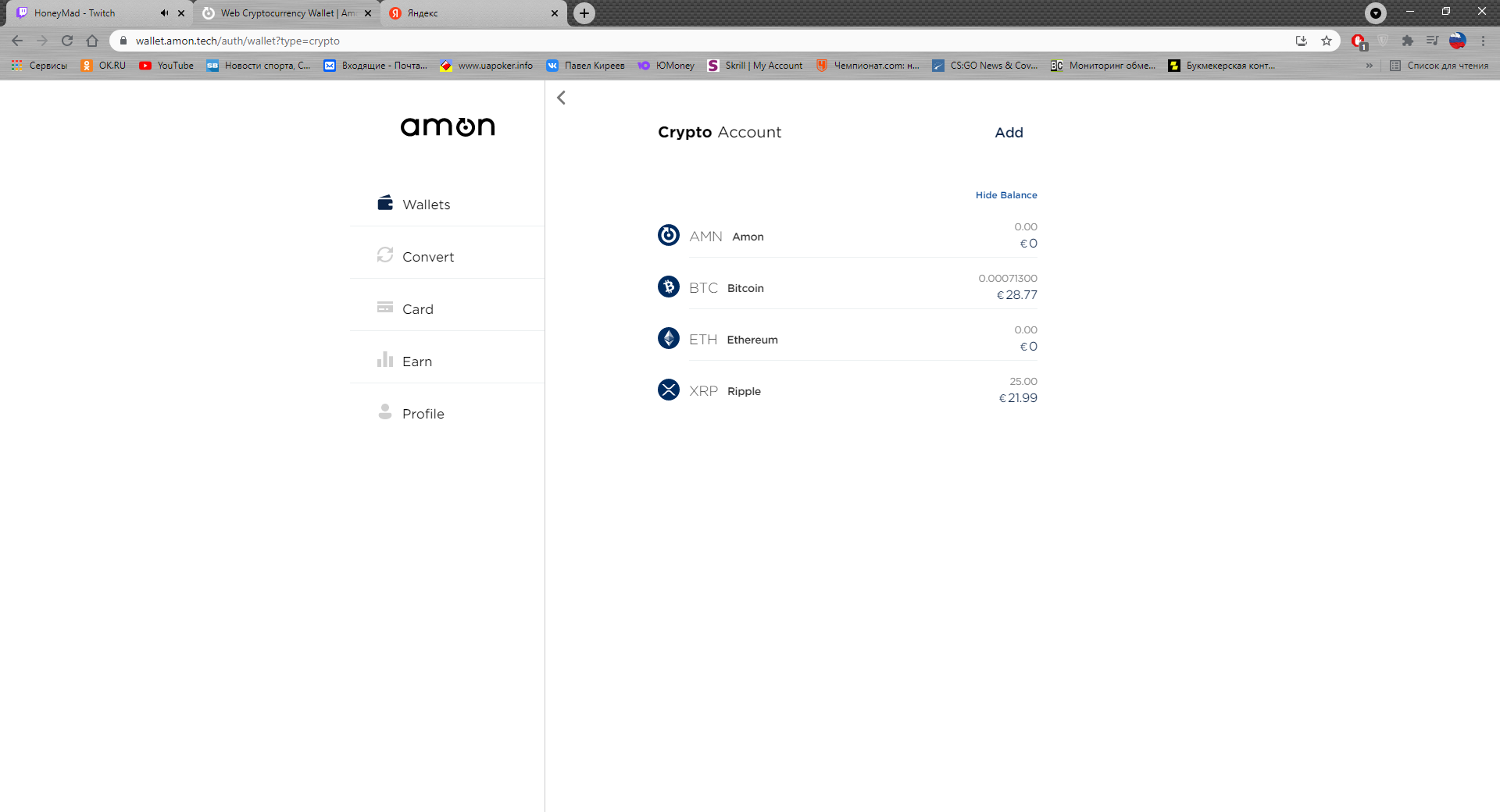Click the XRP amount 25.00
The height and width of the screenshot is (812, 1500).
click(x=1023, y=382)
